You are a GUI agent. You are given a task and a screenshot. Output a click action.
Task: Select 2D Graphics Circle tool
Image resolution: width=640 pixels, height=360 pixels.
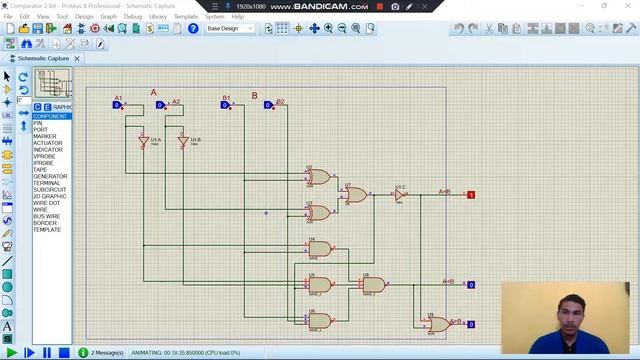point(7,287)
